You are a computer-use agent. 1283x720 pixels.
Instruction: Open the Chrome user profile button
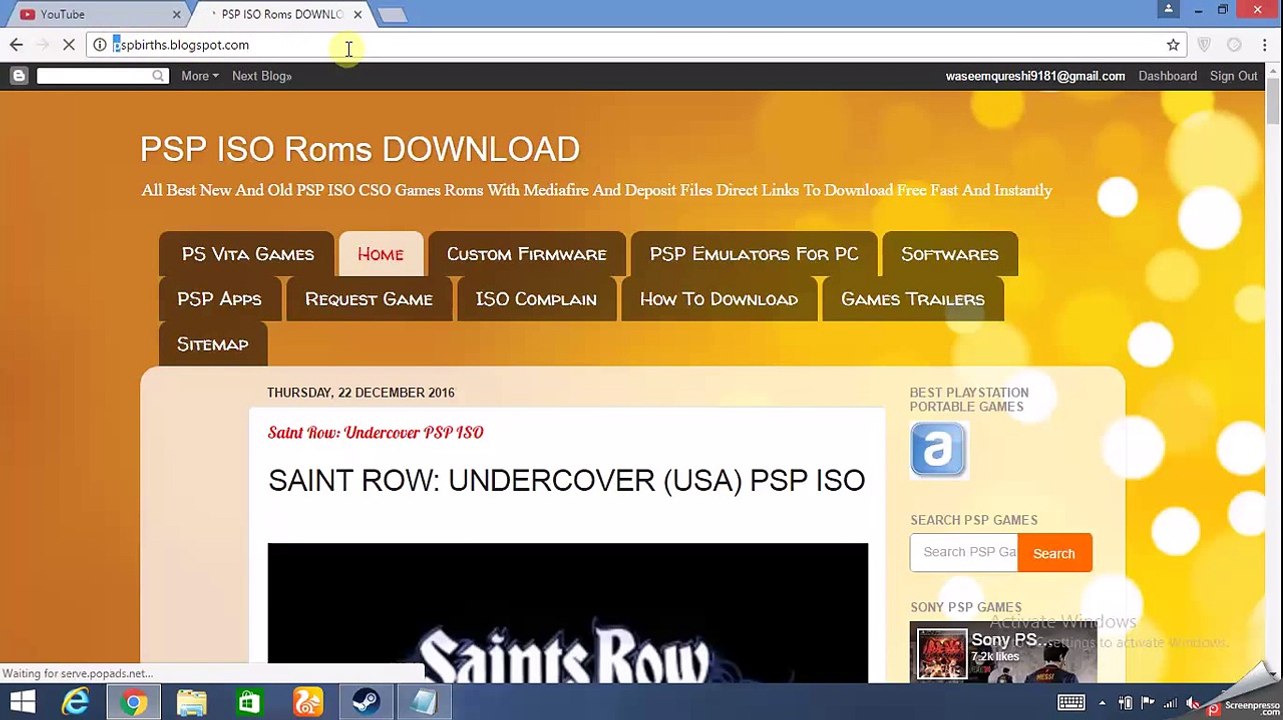click(x=1168, y=10)
